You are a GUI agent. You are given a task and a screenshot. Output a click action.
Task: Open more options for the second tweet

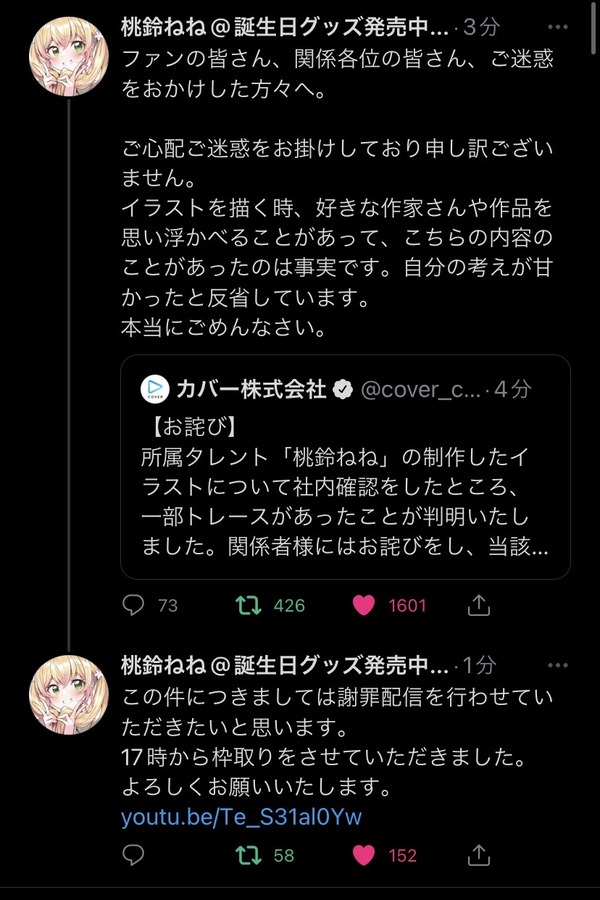click(x=558, y=665)
